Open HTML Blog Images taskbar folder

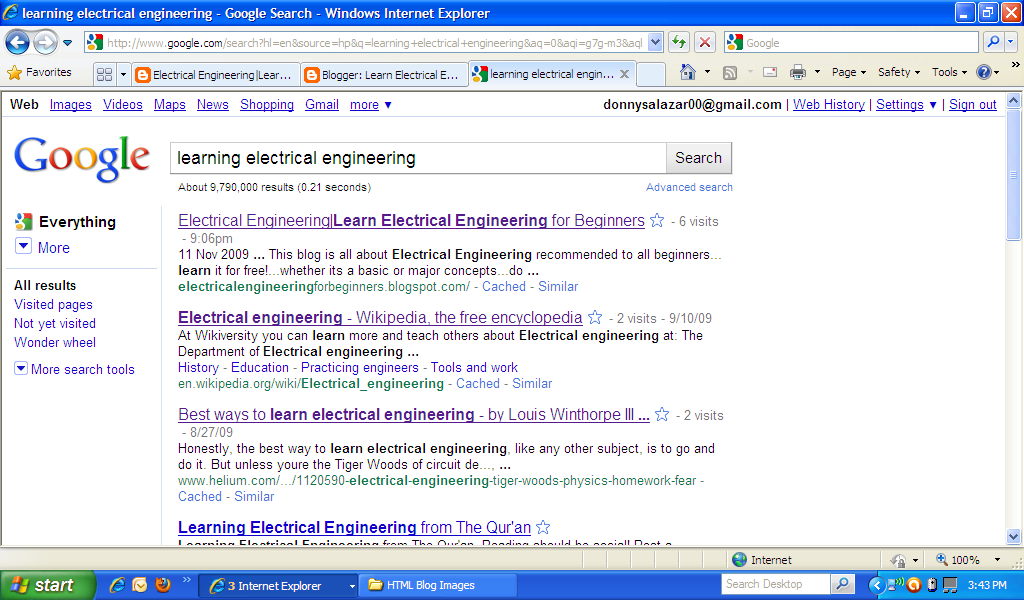pyautogui.click(x=438, y=585)
